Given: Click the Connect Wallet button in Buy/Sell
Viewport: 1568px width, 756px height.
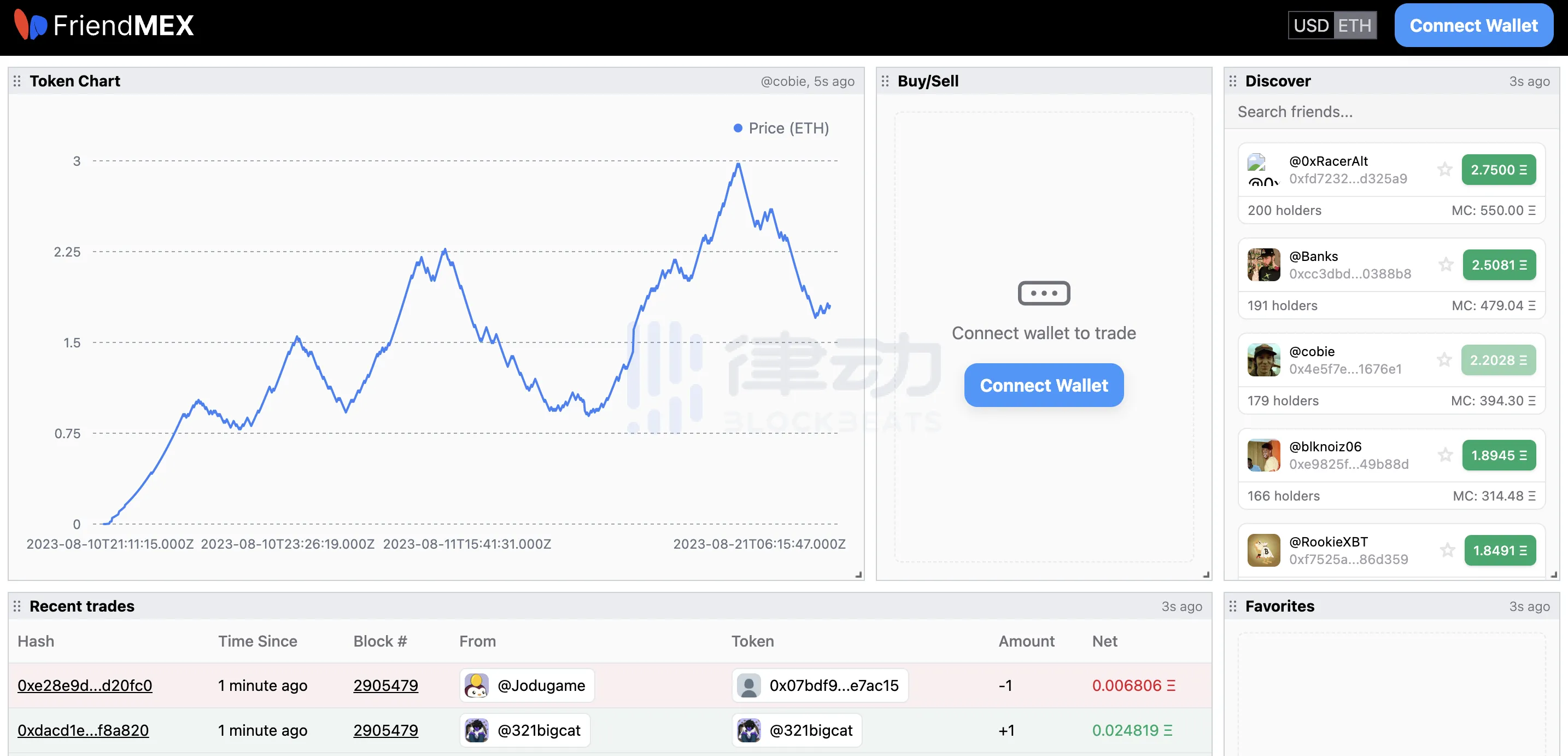Looking at the screenshot, I should tap(1044, 384).
